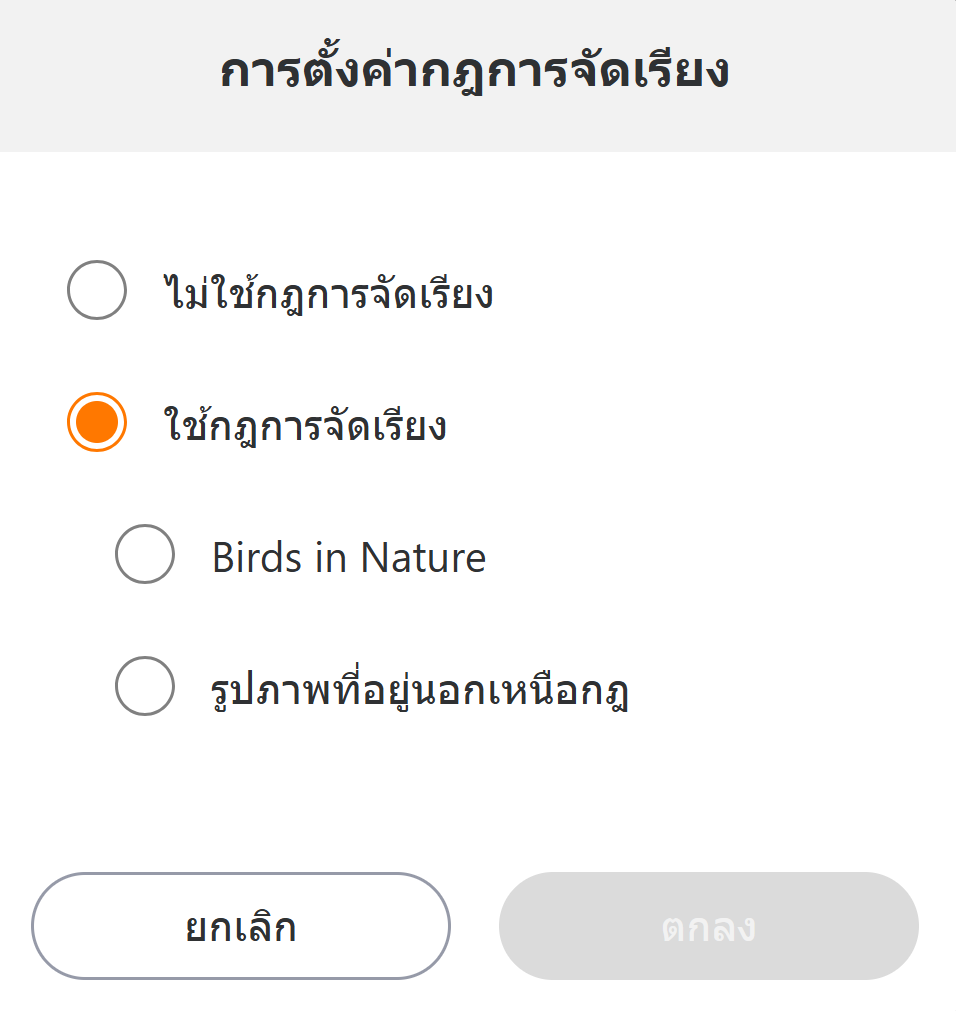Click the 'ใช้กฎการจัดเรียง' option label text
This screenshot has height=1011, width=956.
304,426
